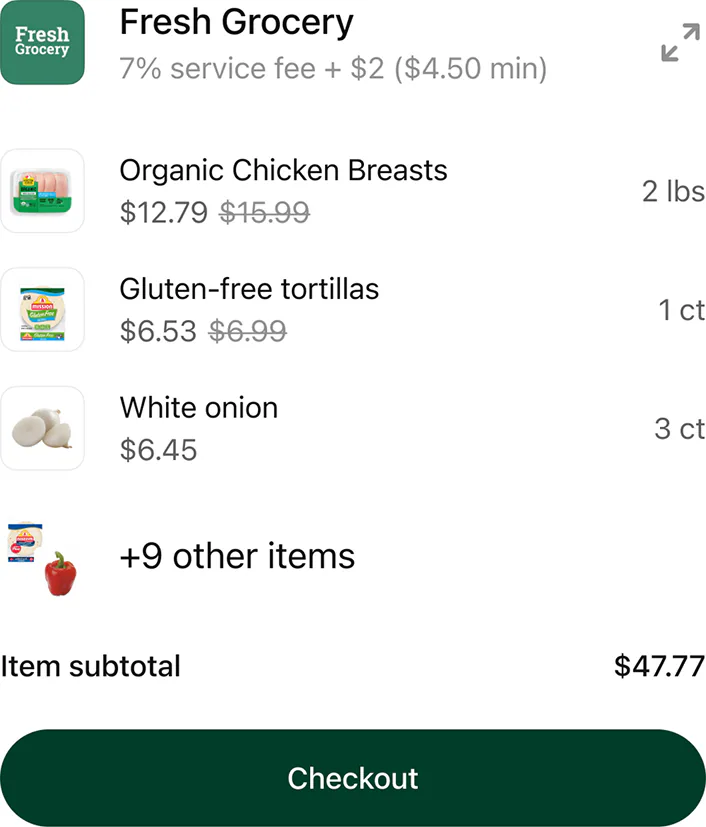Click the White onion product image

click(x=43, y=429)
